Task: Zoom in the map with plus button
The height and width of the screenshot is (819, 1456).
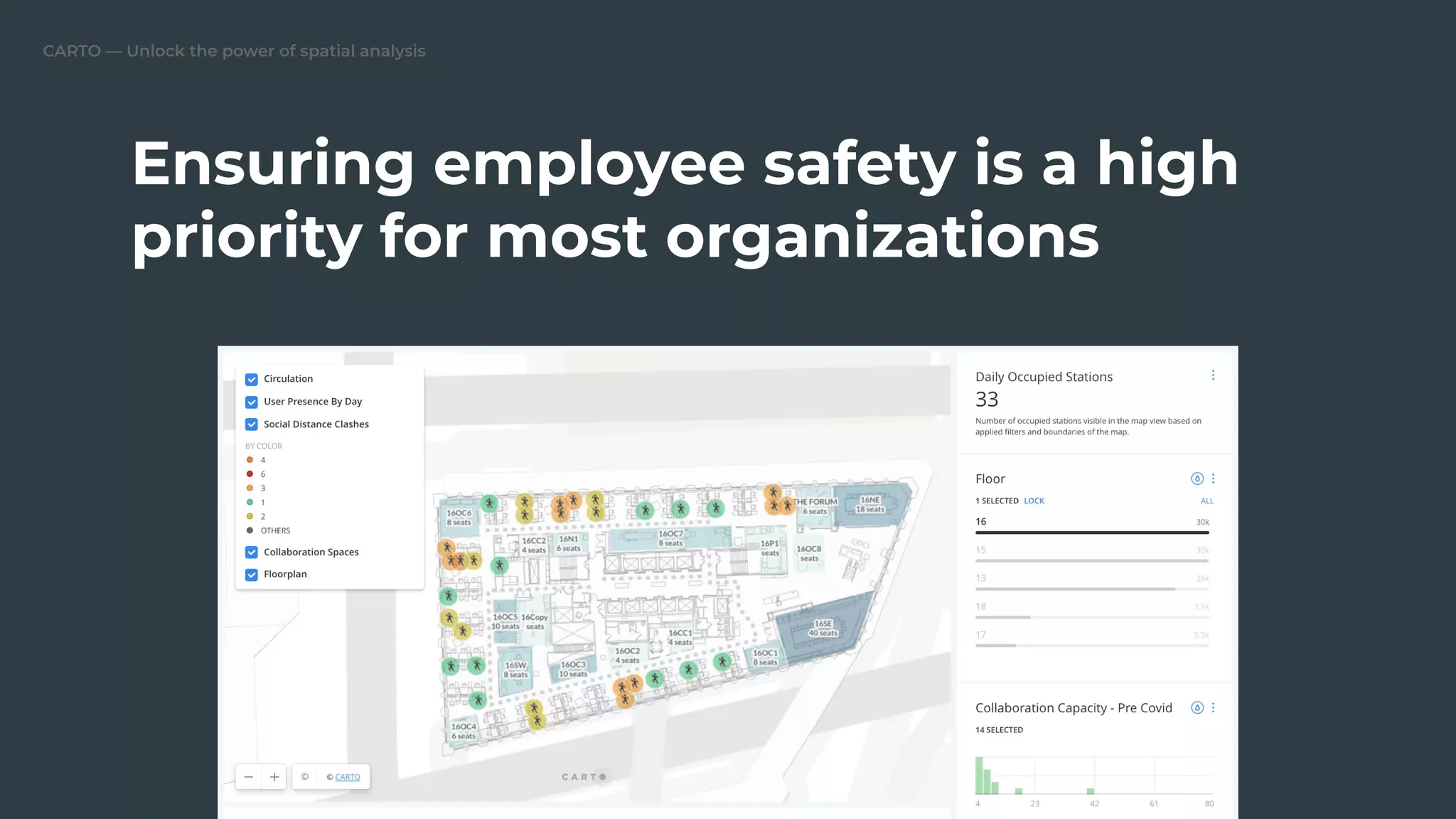Action: click(x=274, y=777)
